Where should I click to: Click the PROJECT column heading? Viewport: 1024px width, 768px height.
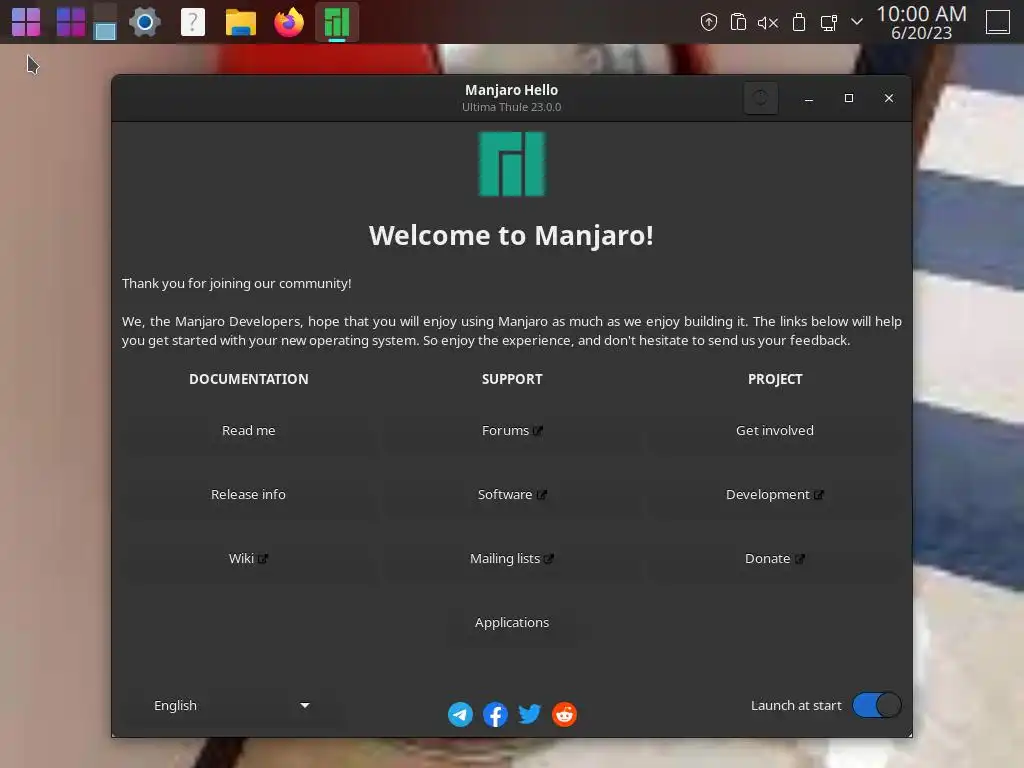coord(775,379)
